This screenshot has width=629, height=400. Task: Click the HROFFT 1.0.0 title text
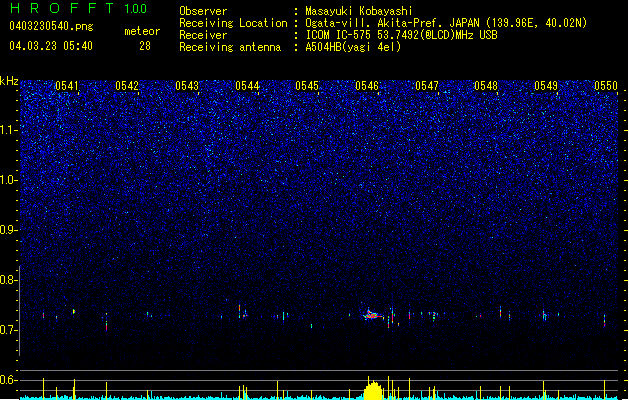tap(78, 8)
